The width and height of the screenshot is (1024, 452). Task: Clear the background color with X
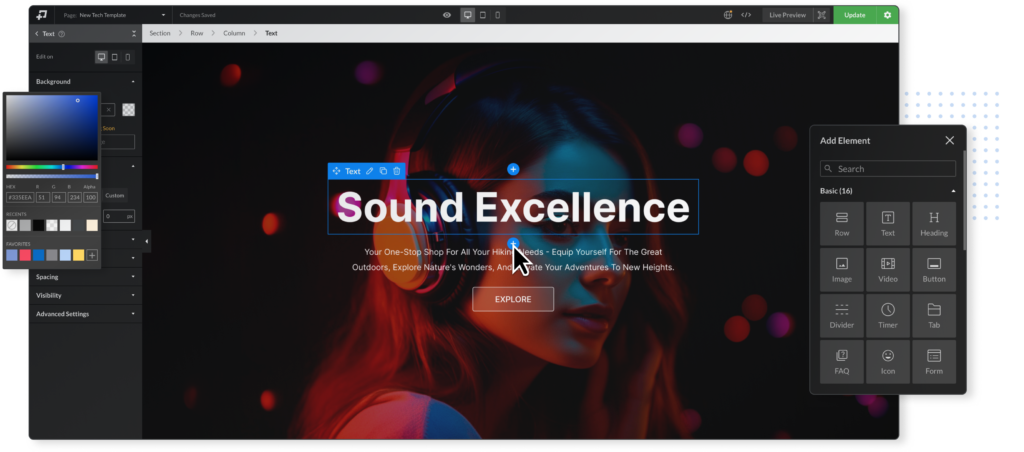point(109,110)
